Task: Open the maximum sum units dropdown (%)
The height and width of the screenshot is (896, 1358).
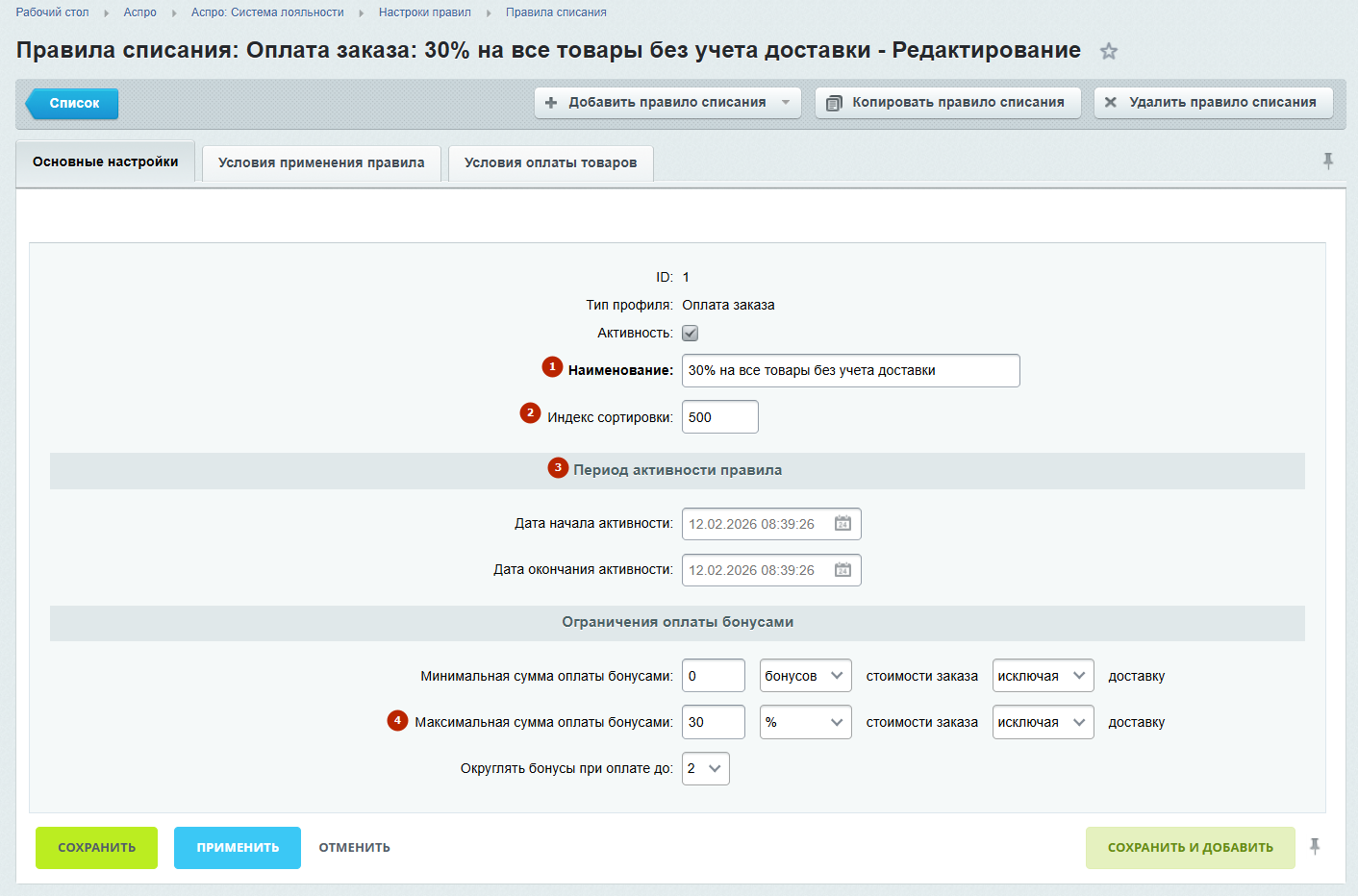Action: pyautogui.click(x=805, y=722)
